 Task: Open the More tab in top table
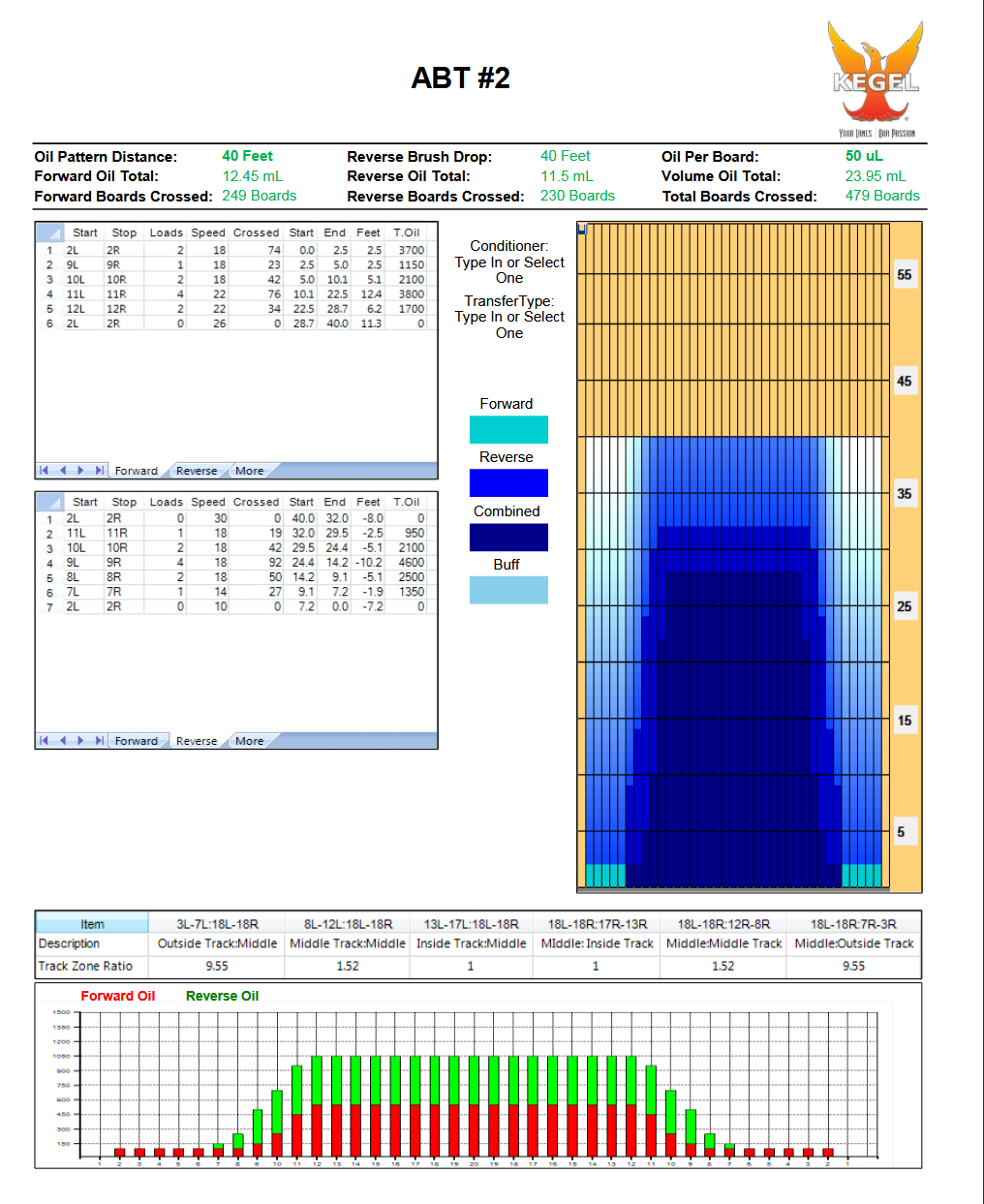point(249,471)
